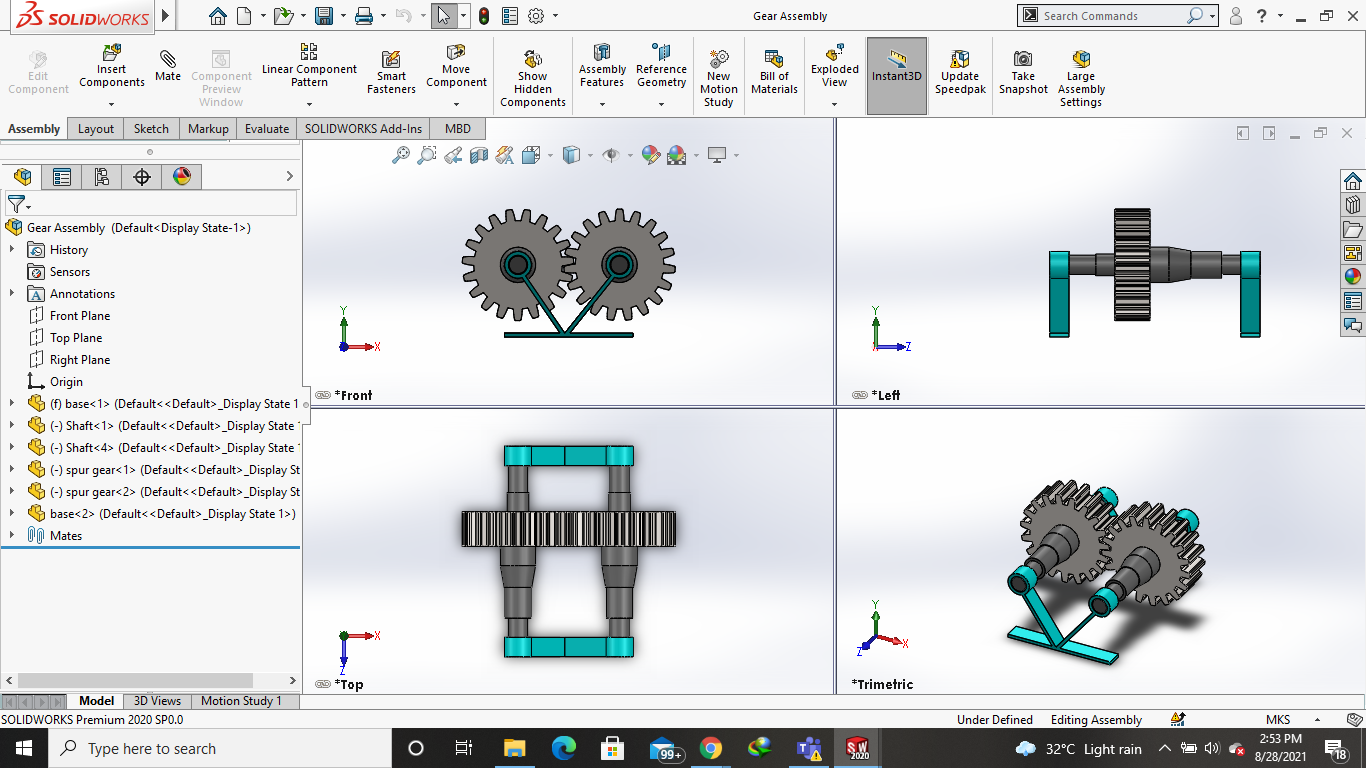1366x768 pixels.
Task: Click the Search Commands field
Action: [x=1112, y=16]
